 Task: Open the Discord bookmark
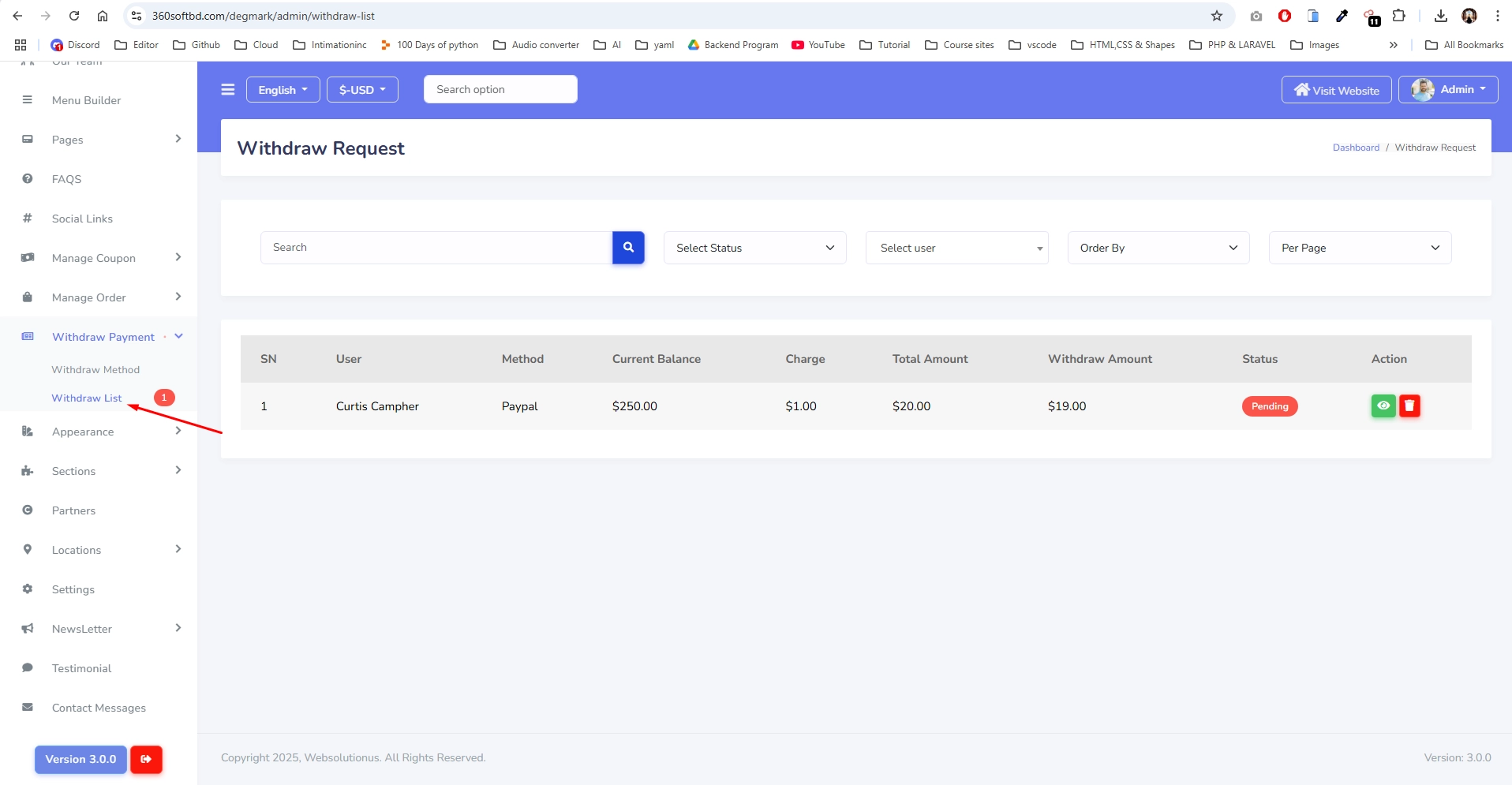click(x=75, y=45)
